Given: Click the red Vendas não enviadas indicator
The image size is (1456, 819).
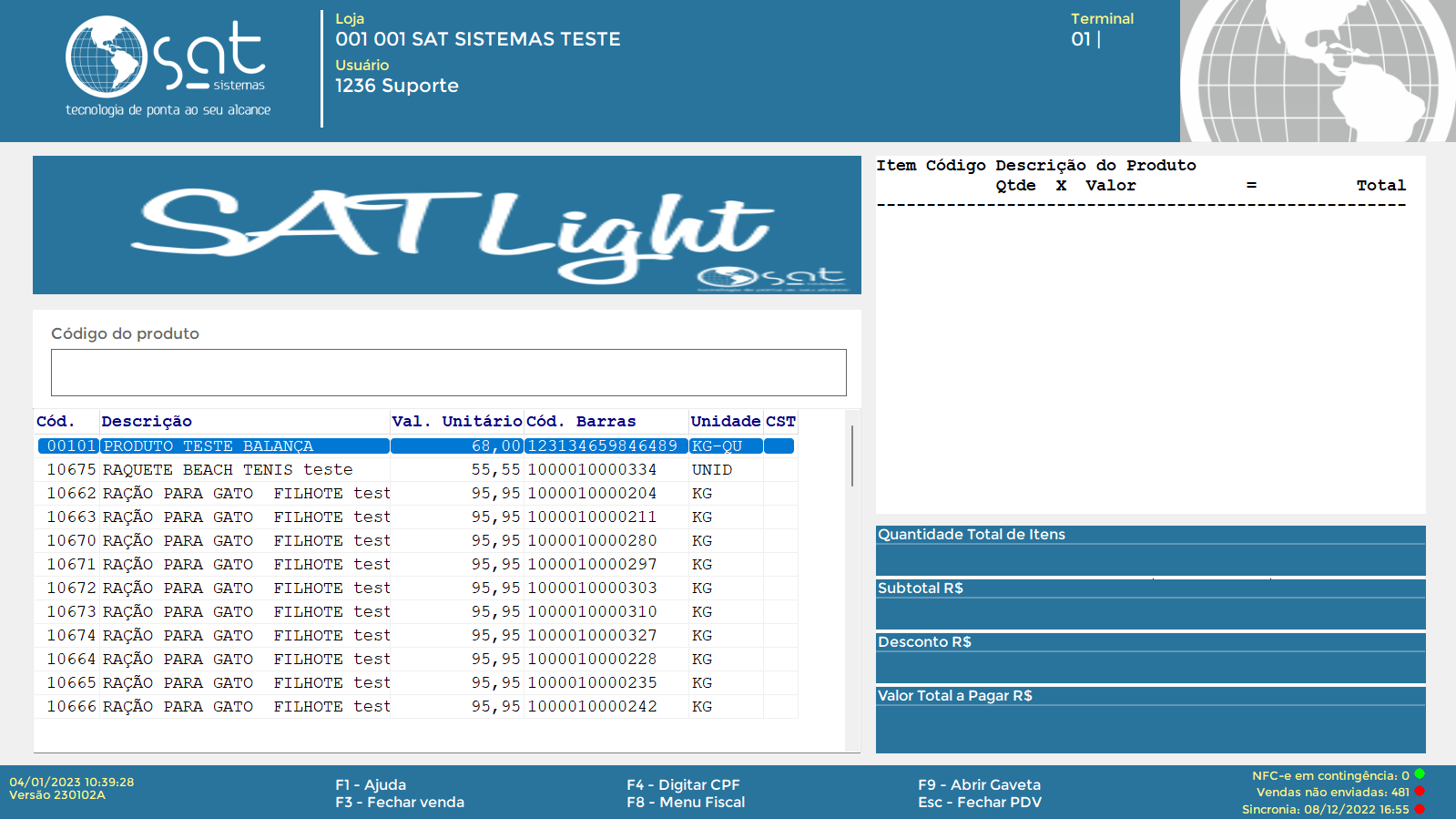Looking at the screenshot, I should (x=1420, y=792).
